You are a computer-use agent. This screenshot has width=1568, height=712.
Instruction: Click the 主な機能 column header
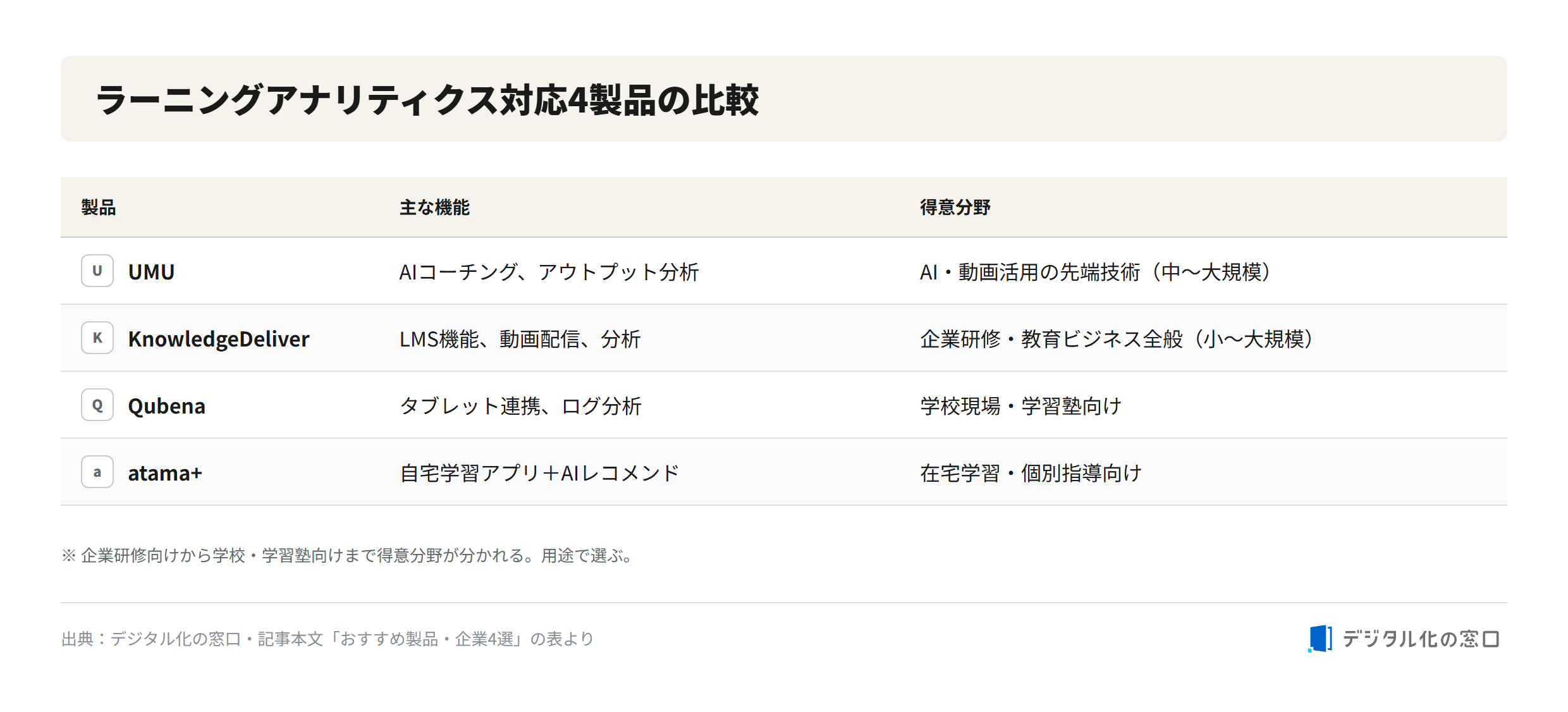pyautogui.click(x=434, y=207)
